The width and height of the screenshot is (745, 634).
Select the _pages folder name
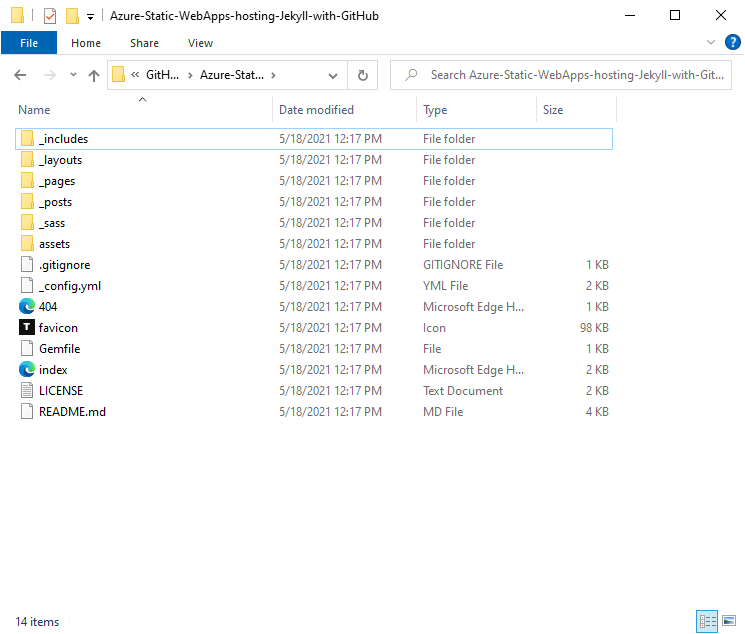tap(57, 182)
